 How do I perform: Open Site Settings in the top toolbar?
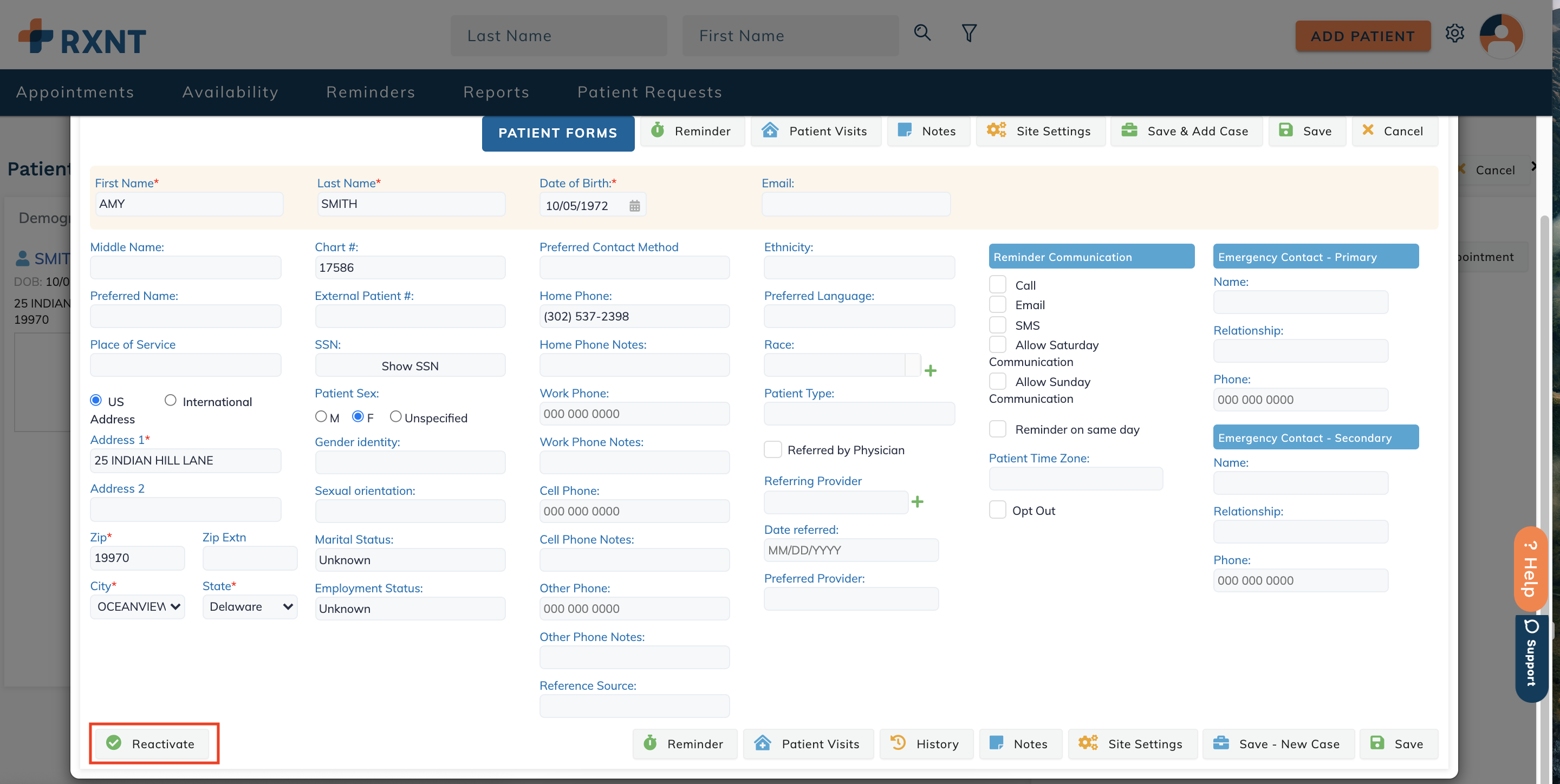(1040, 131)
